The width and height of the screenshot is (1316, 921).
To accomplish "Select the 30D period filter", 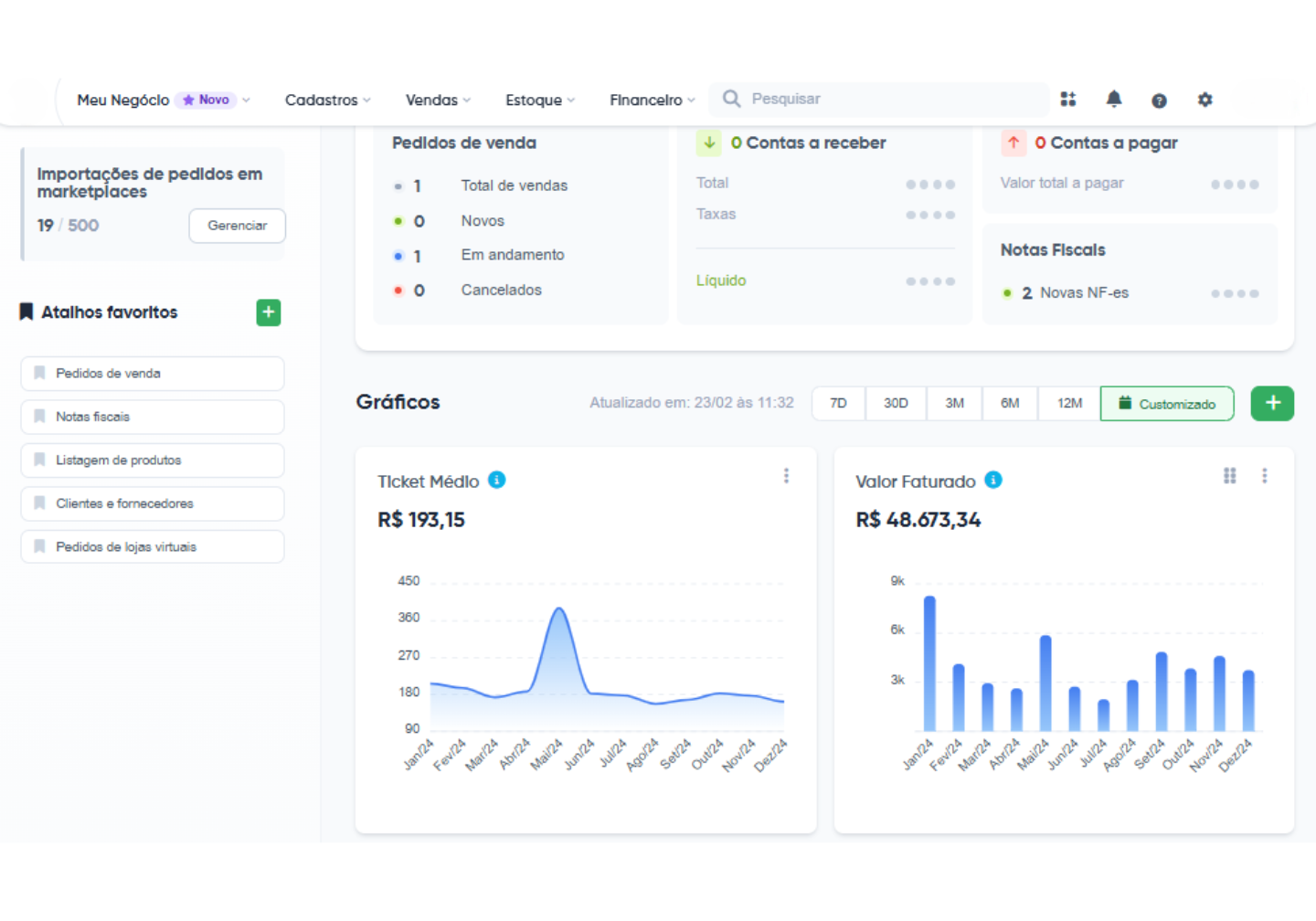I will click(896, 403).
